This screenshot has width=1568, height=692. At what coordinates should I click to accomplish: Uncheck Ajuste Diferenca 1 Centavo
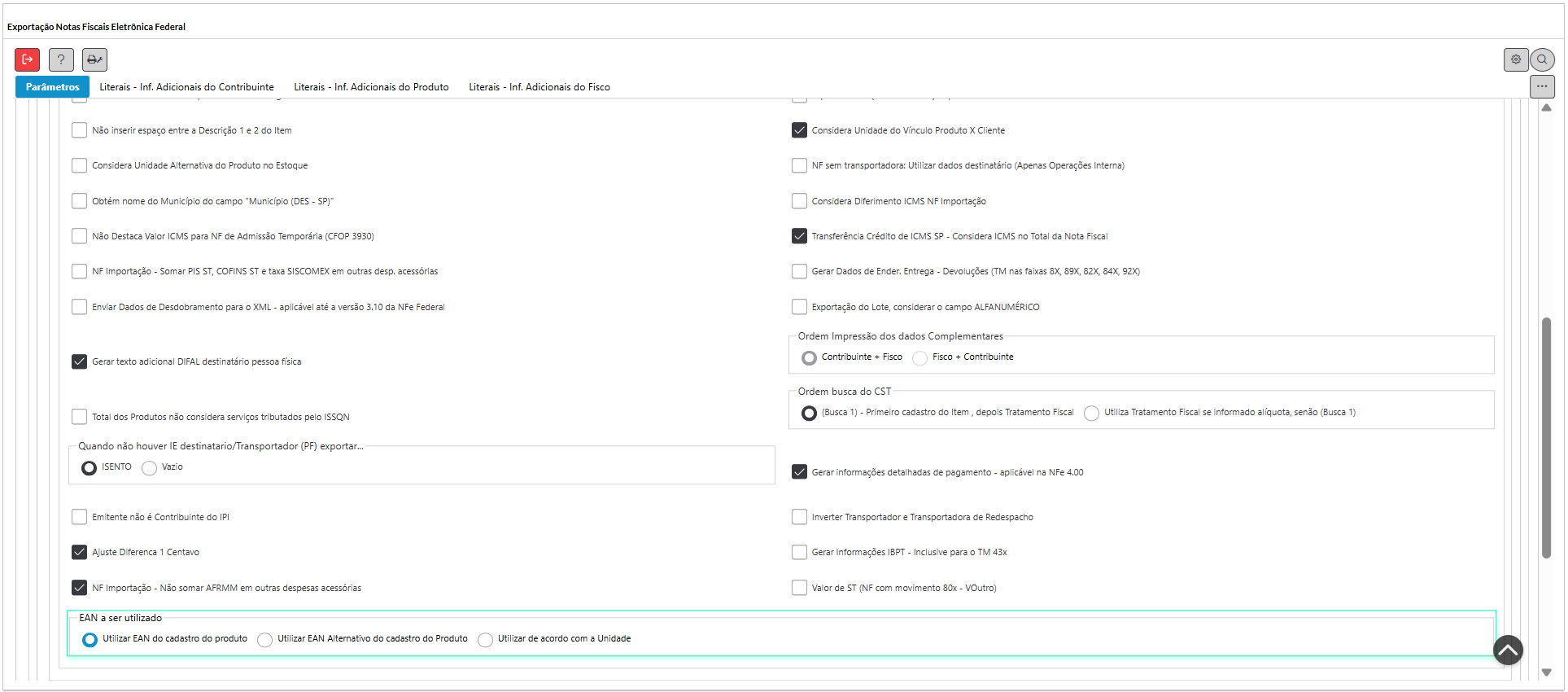(x=80, y=552)
